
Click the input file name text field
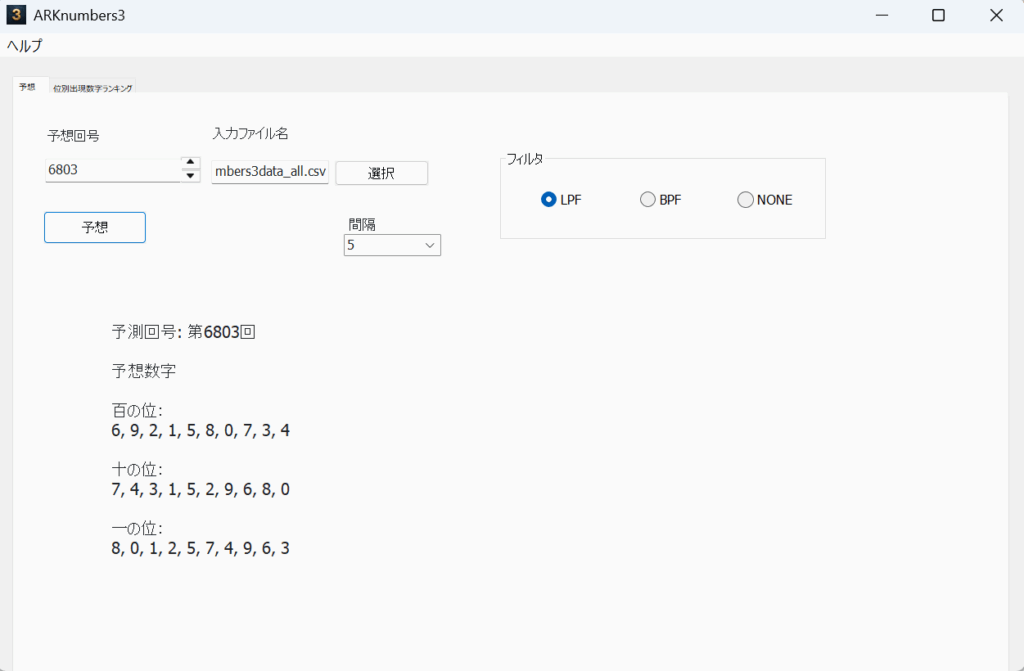[x=270, y=172]
